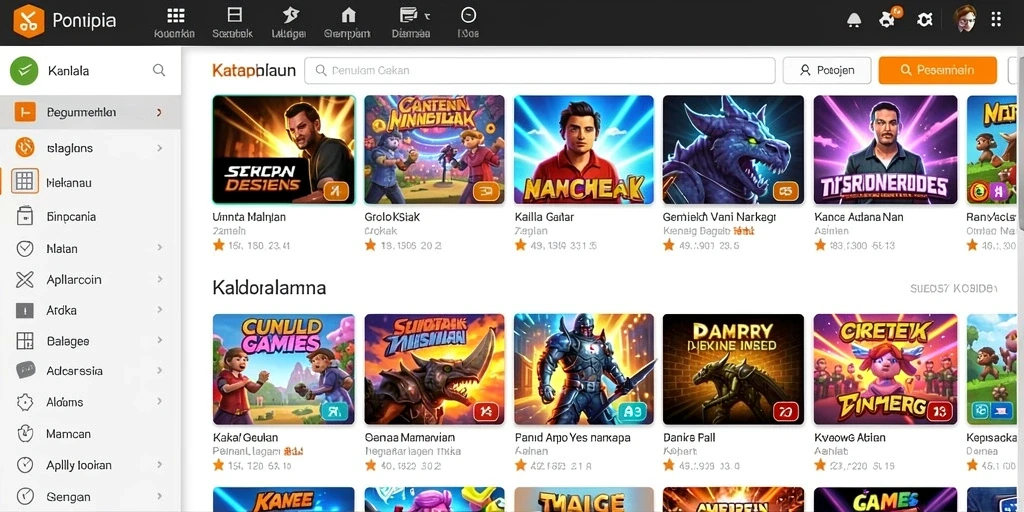Image resolution: width=1024 pixels, height=512 pixels.
Task: Open the Kvaowg Atien title
Action: [x=850, y=437]
